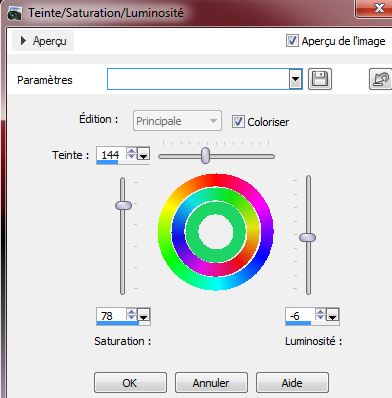This screenshot has width=392, height=398.
Task: Increase the Luminosité value with the up arrow
Action: point(320,311)
